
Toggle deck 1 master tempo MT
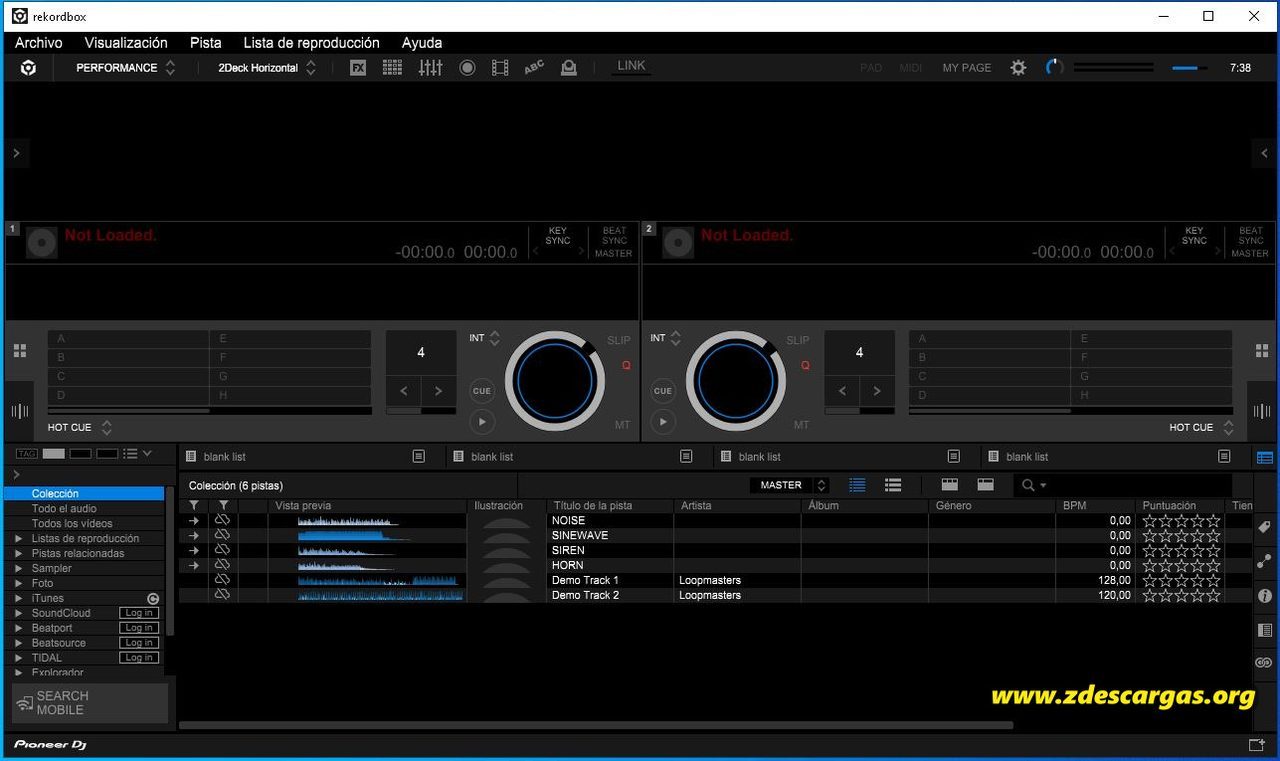(x=622, y=425)
